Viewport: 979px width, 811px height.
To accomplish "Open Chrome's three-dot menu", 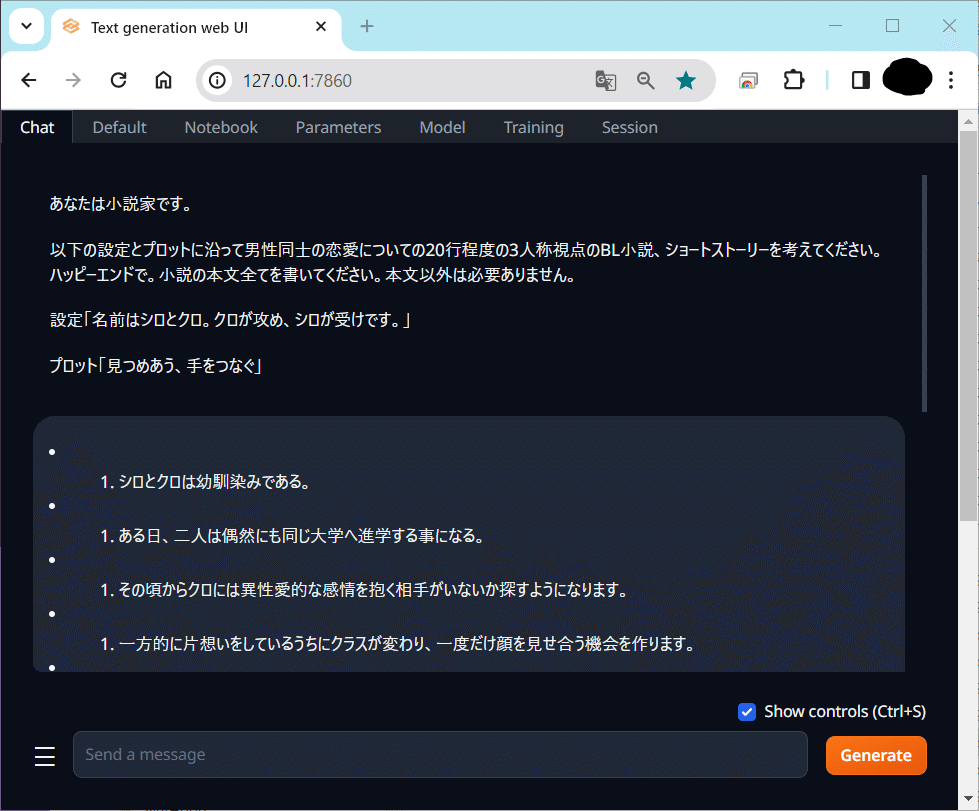I will (950, 80).
